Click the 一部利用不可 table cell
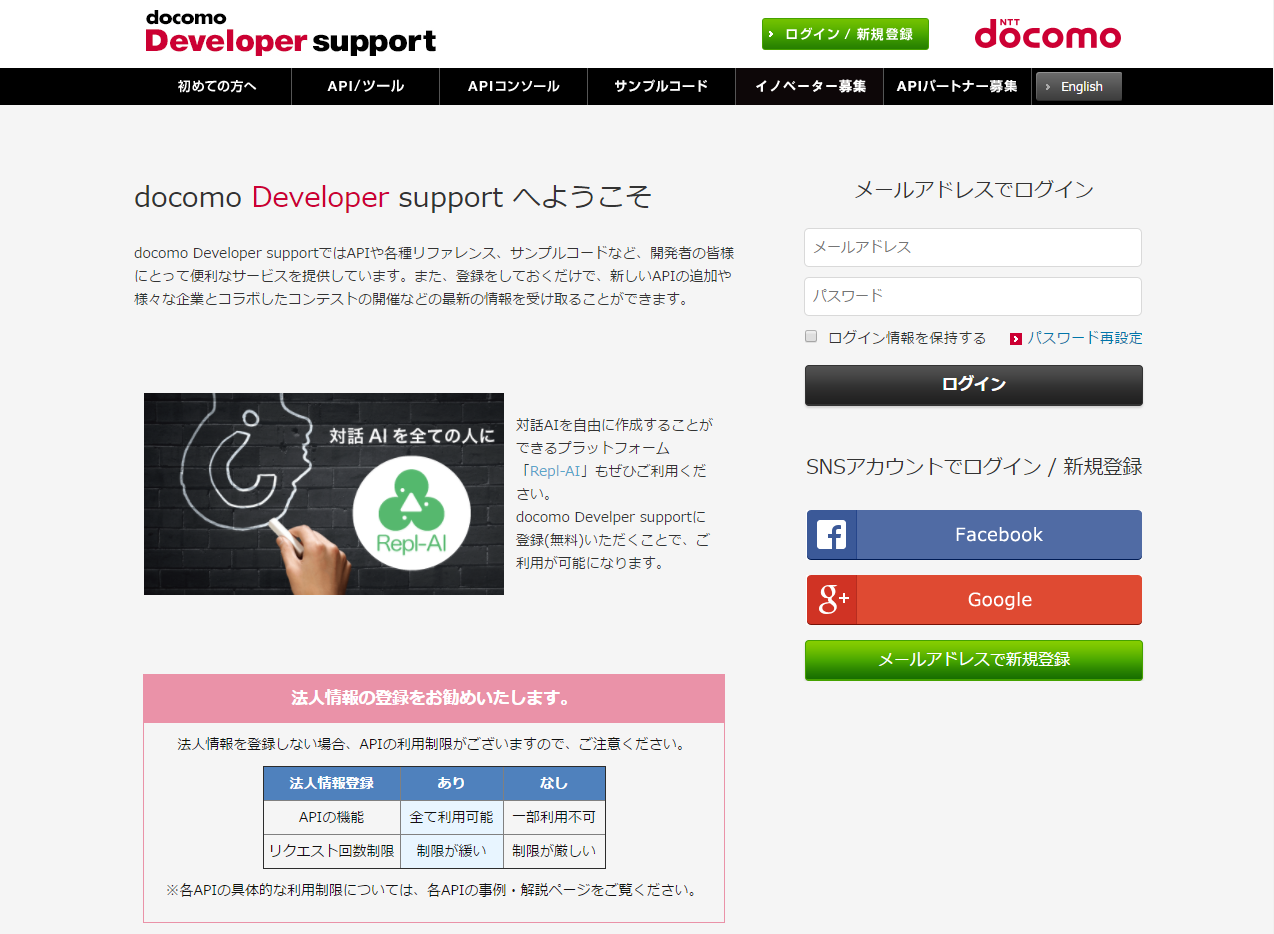This screenshot has width=1274, height=934. point(554,817)
